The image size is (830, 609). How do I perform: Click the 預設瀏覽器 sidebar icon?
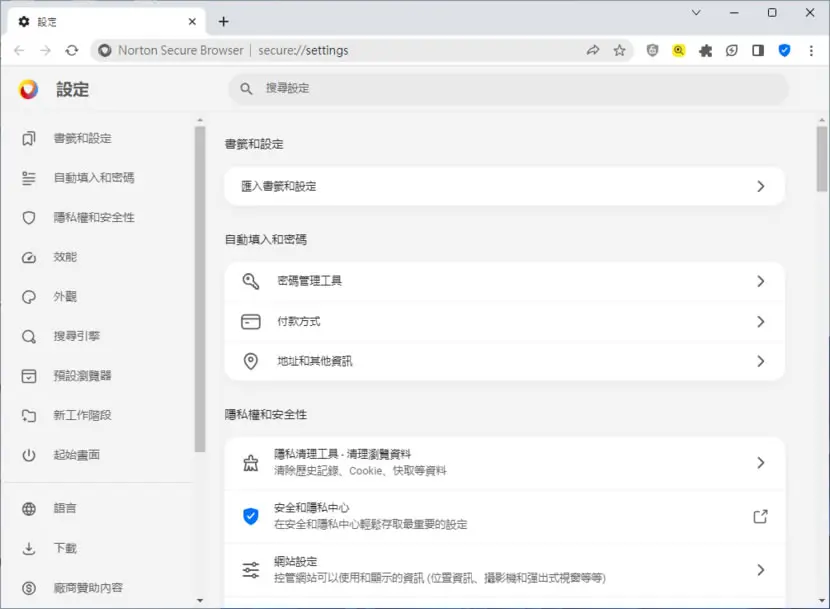click(x=29, y=376)
